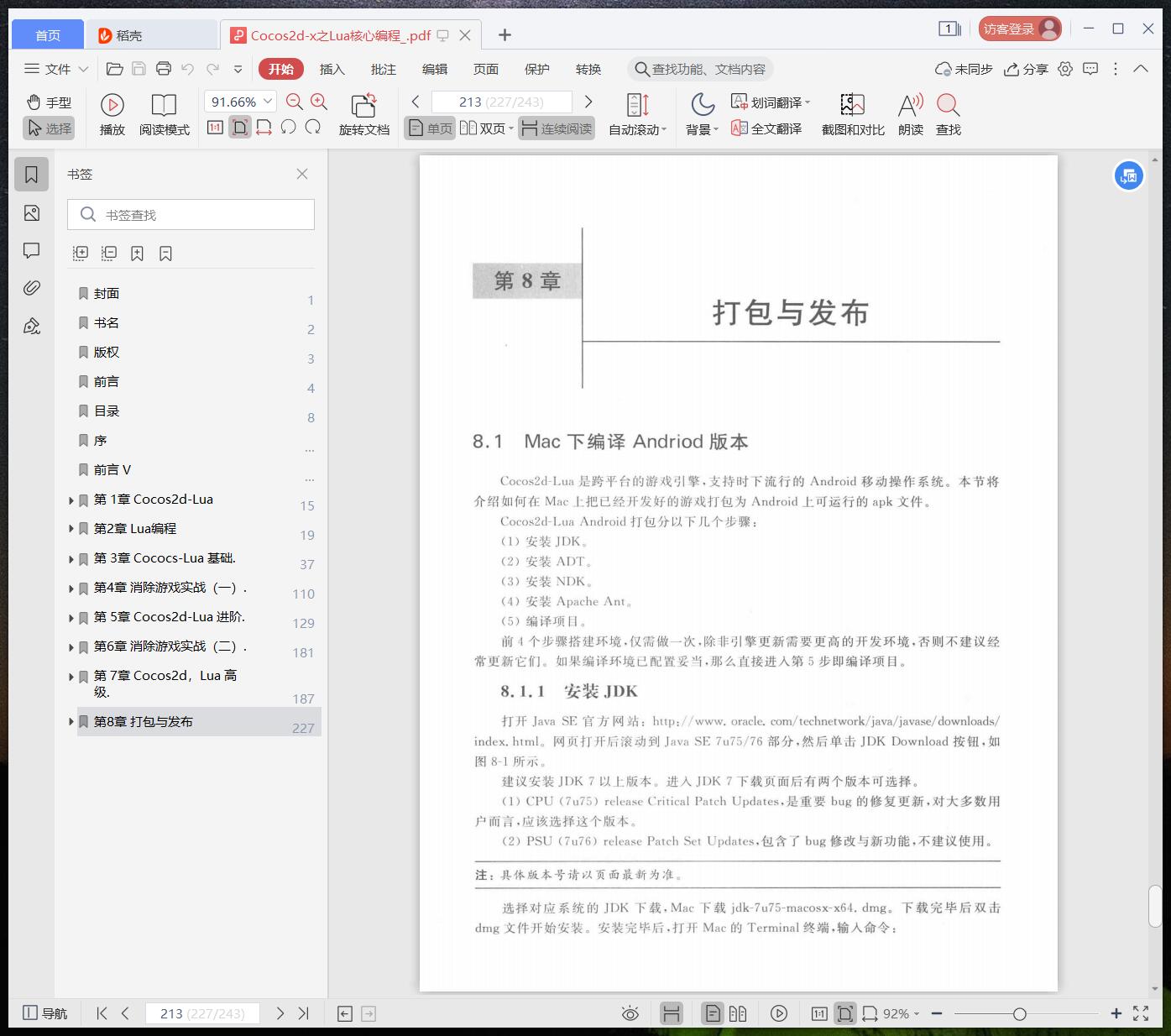
Task: Click 朗读 read aloud button
Action: [911, 114]
